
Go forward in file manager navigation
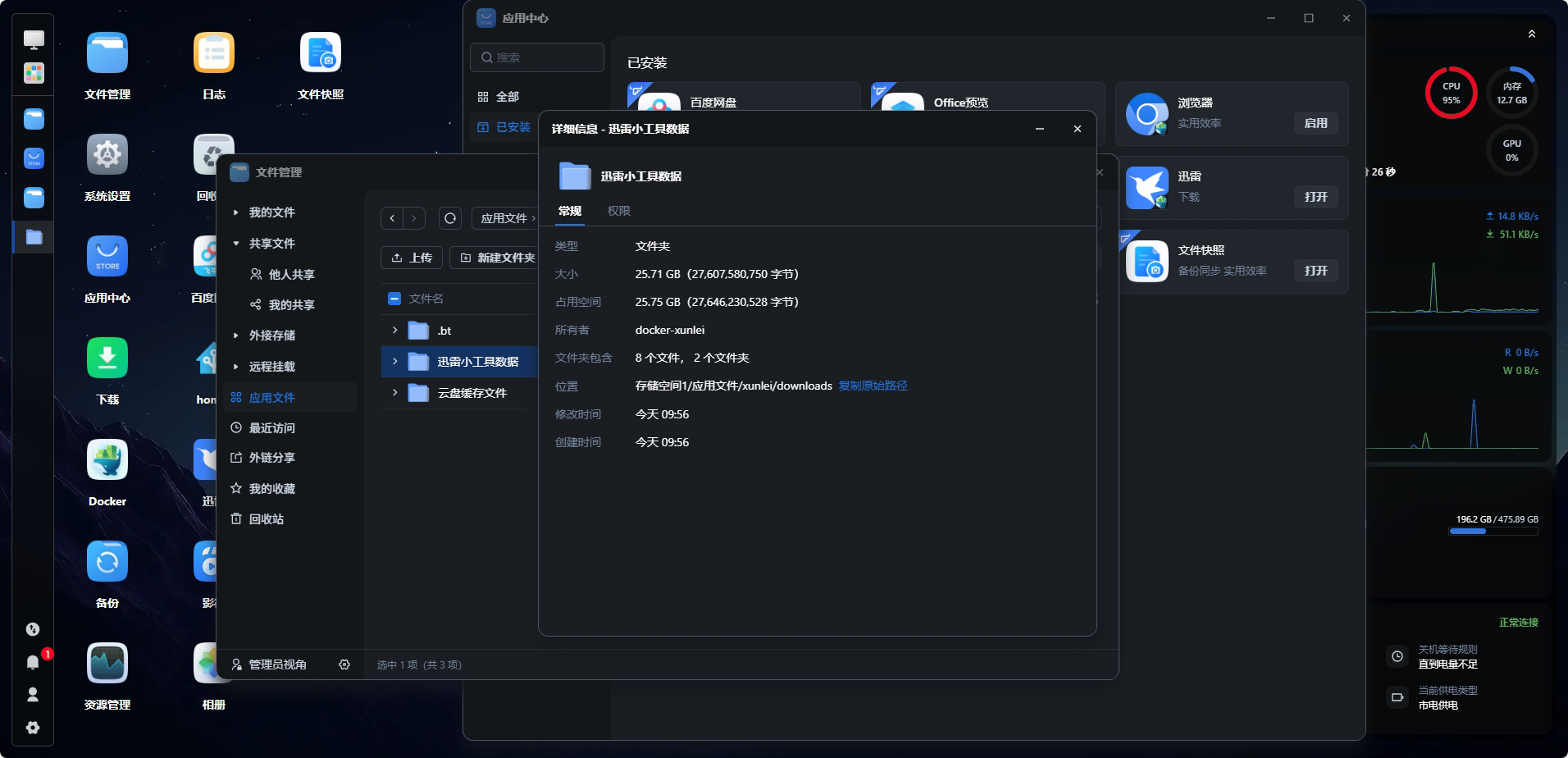pos(414,218)
